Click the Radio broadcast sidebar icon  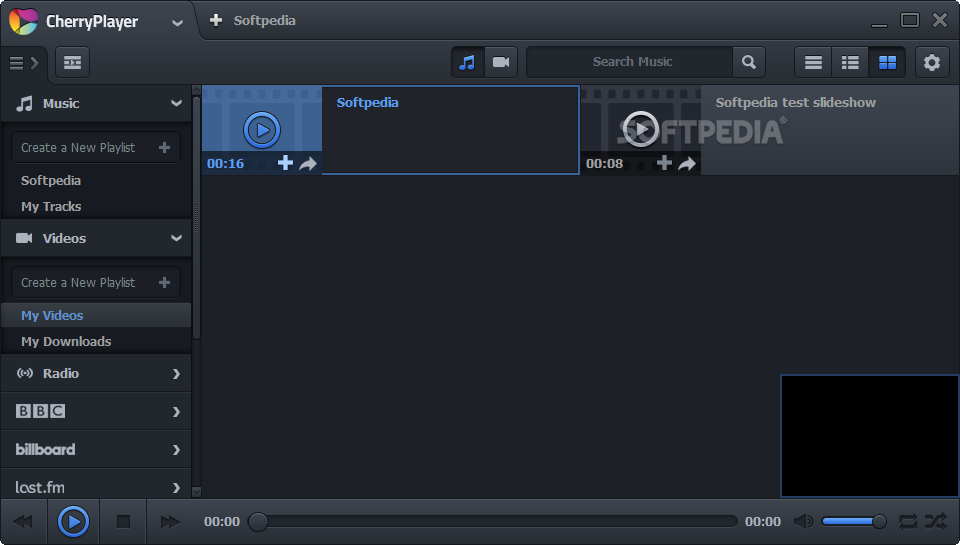(24, 373)
